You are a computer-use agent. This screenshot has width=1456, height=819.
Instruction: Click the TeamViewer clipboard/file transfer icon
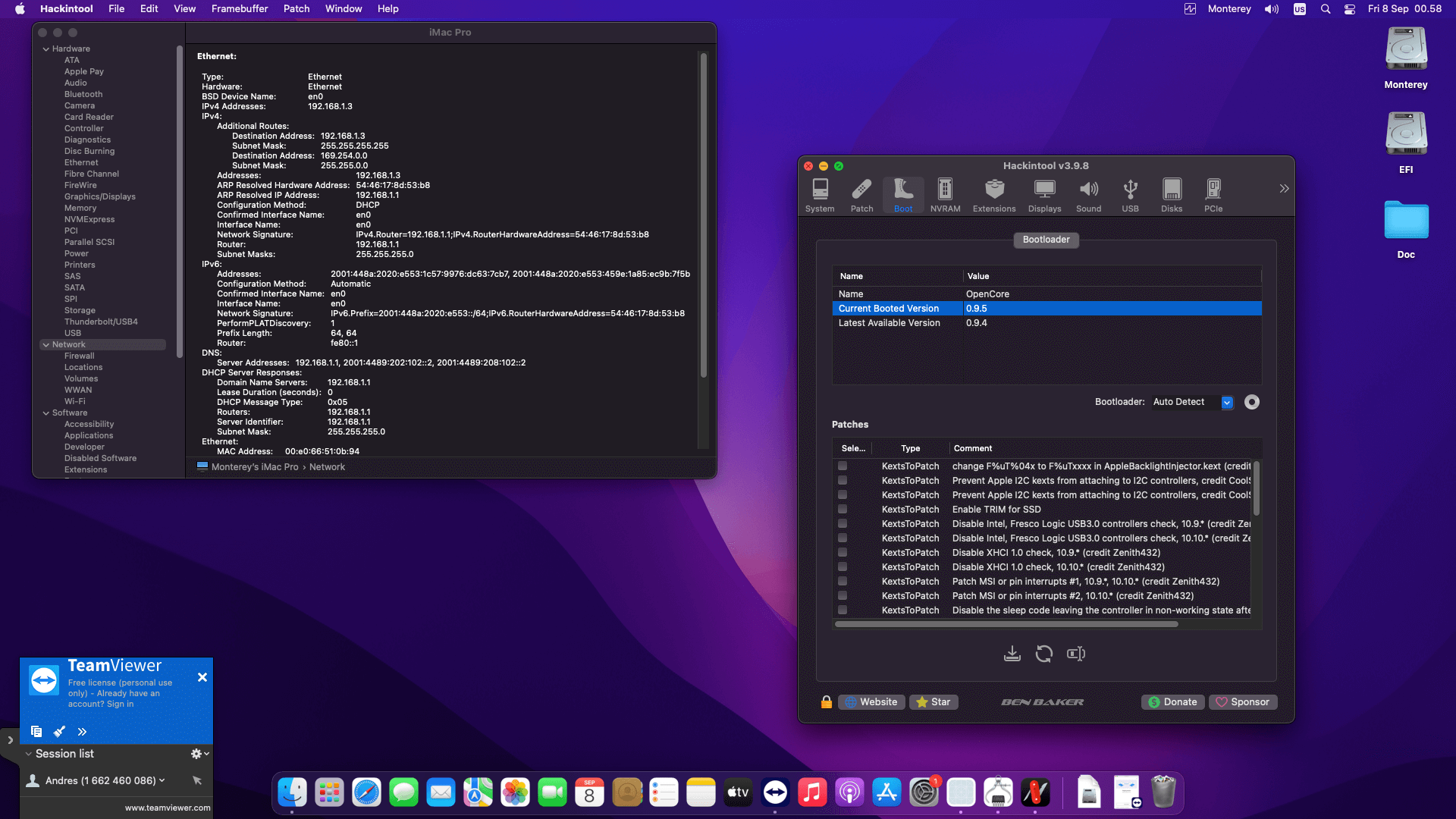[x=36, y=731]
